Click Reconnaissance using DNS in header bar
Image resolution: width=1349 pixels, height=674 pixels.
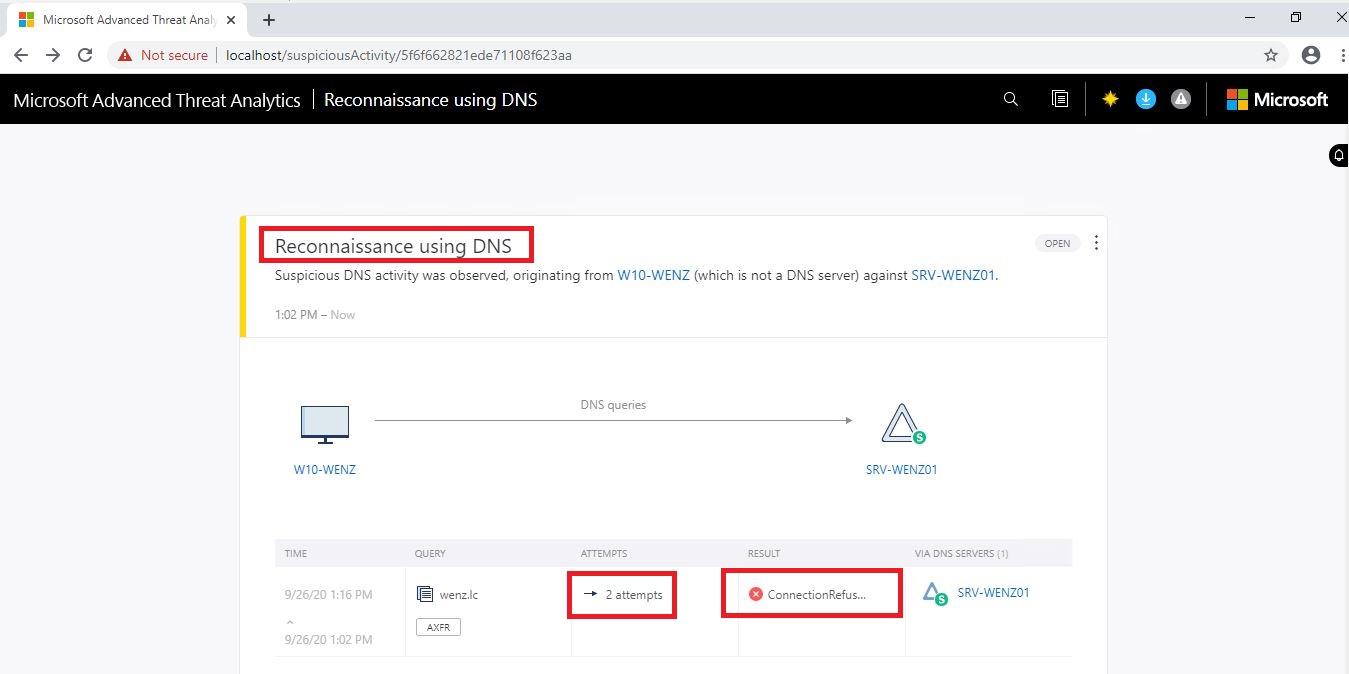click(430, 100)
